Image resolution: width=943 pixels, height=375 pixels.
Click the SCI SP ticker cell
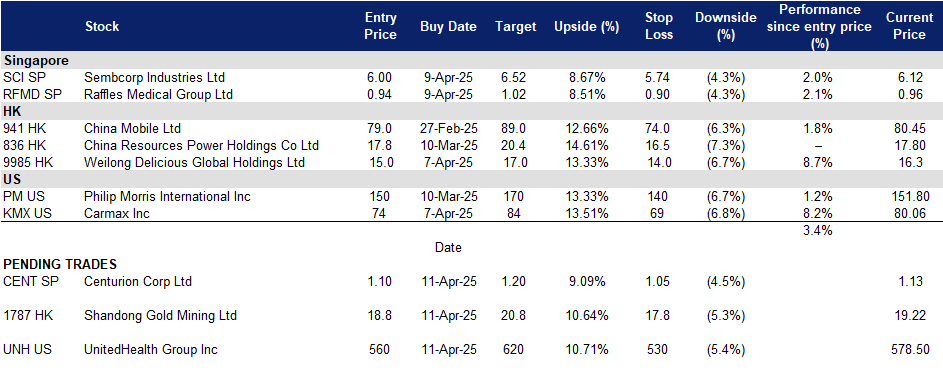22,78
